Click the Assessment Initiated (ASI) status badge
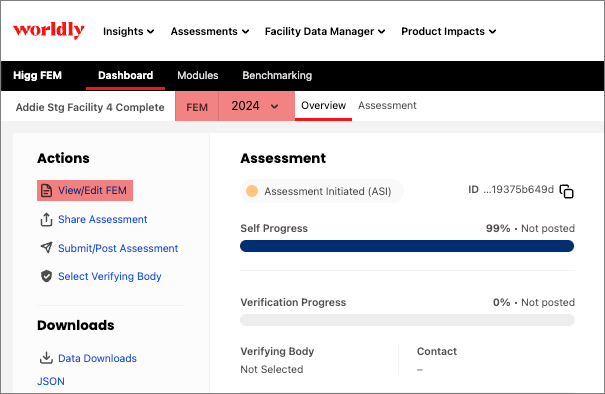This screenshot has width=605, height=394. (322, 191)
